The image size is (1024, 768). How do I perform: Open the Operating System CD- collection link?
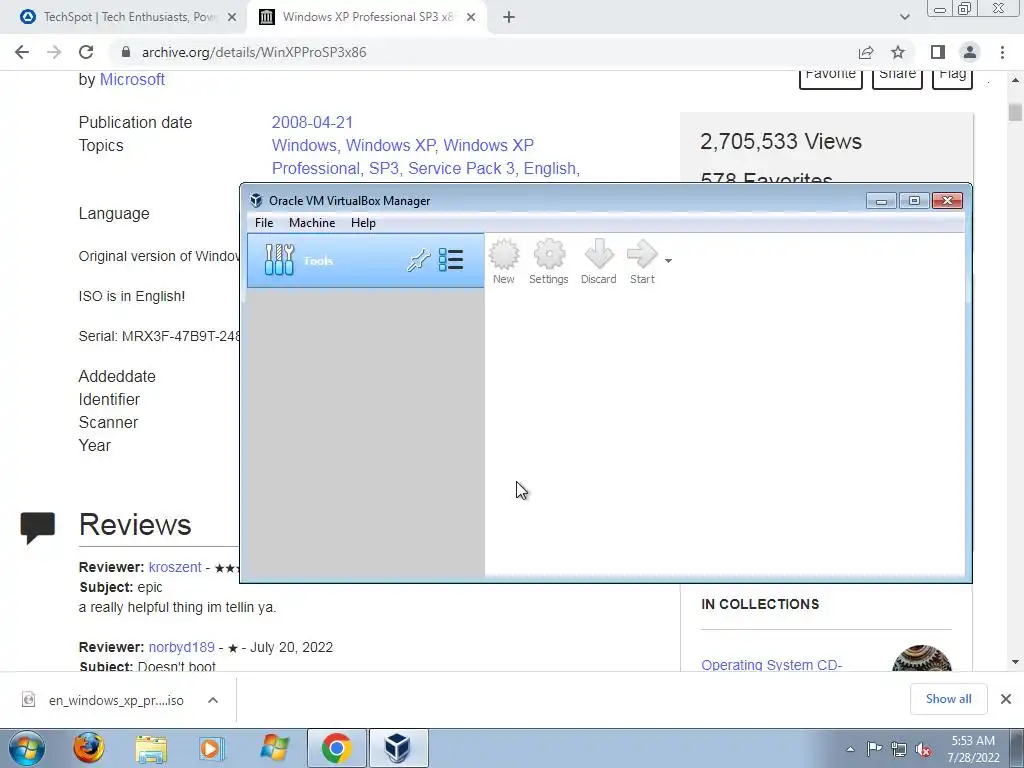pyautogui.click(x=771, y=665)
